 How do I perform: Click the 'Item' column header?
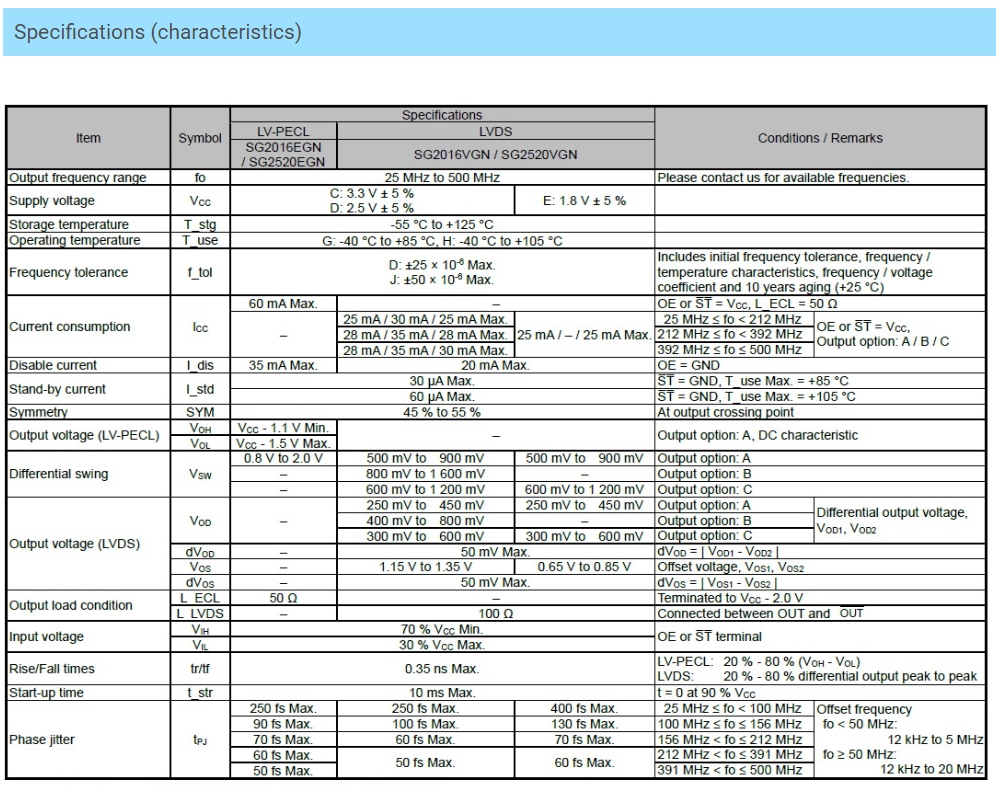point(88,138)
